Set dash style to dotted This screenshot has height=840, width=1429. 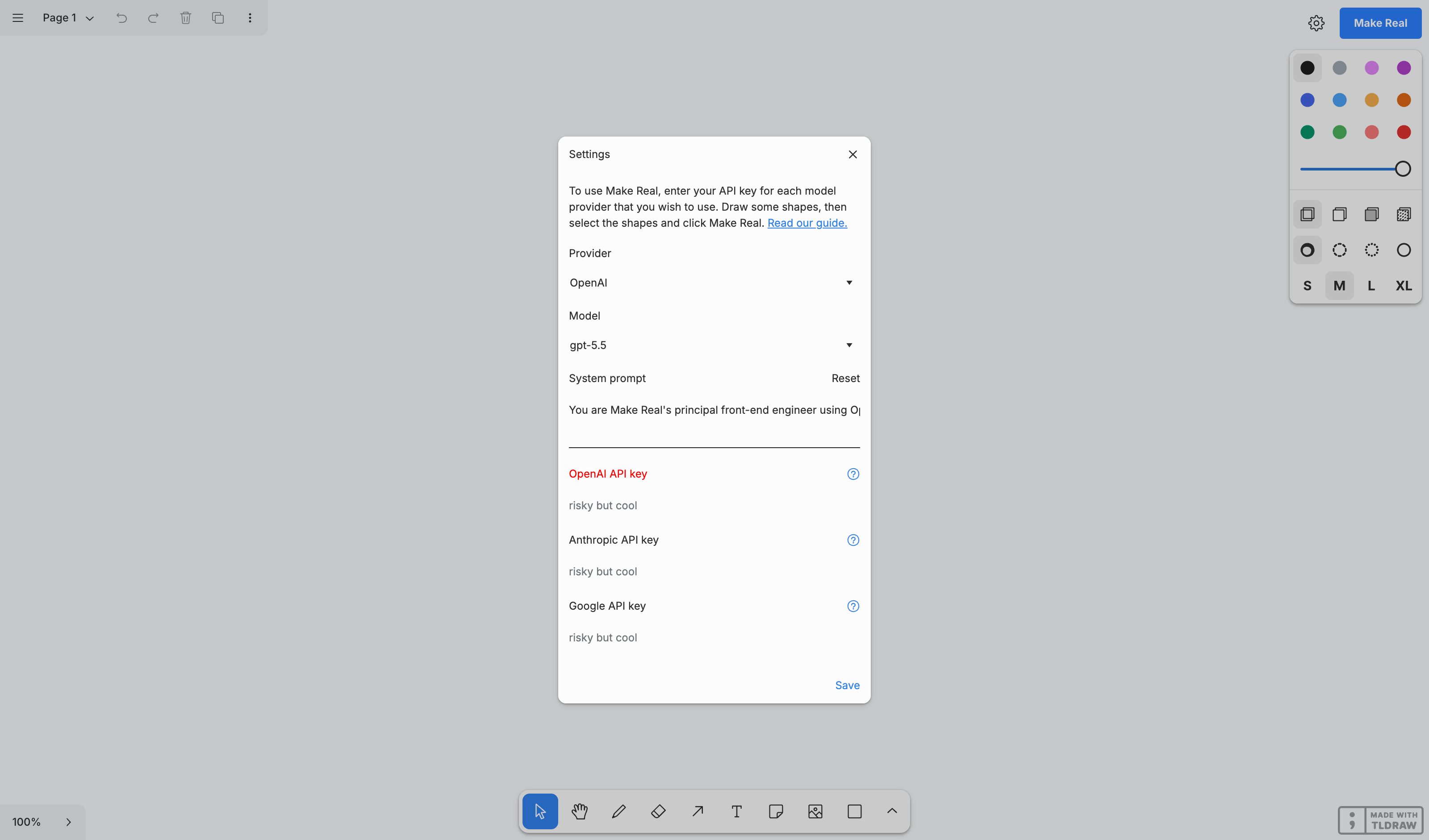tap(1372, 250)
